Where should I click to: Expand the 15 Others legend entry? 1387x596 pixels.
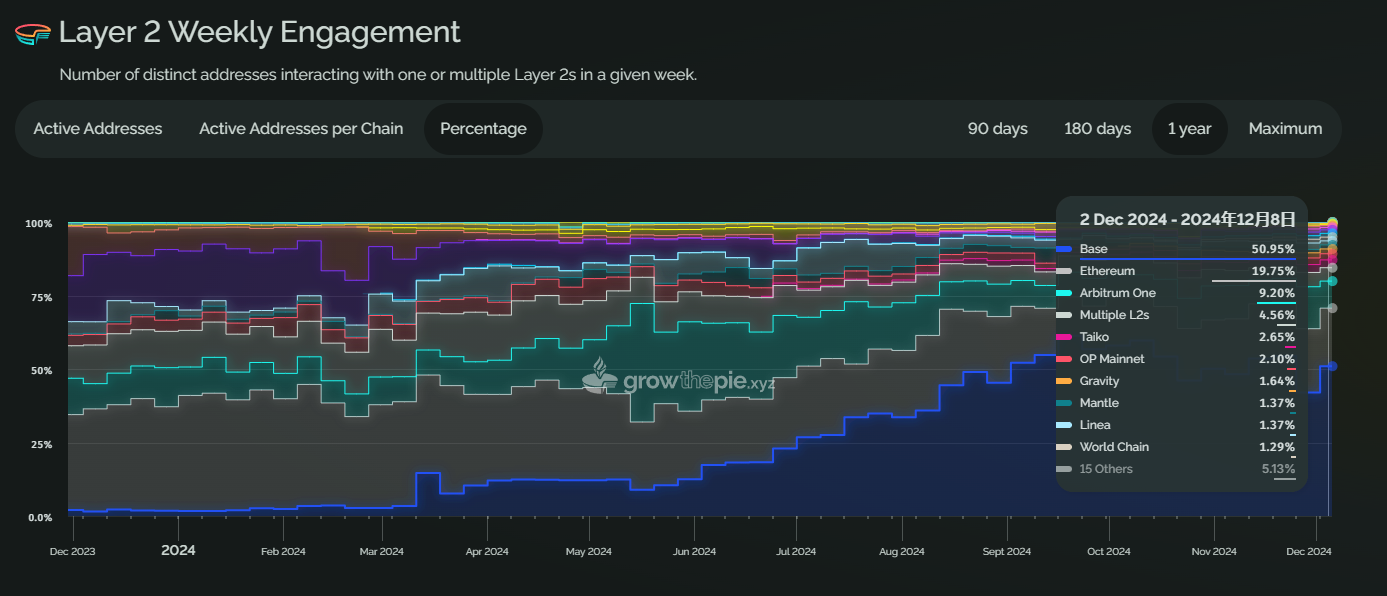tap(1106, 469)
